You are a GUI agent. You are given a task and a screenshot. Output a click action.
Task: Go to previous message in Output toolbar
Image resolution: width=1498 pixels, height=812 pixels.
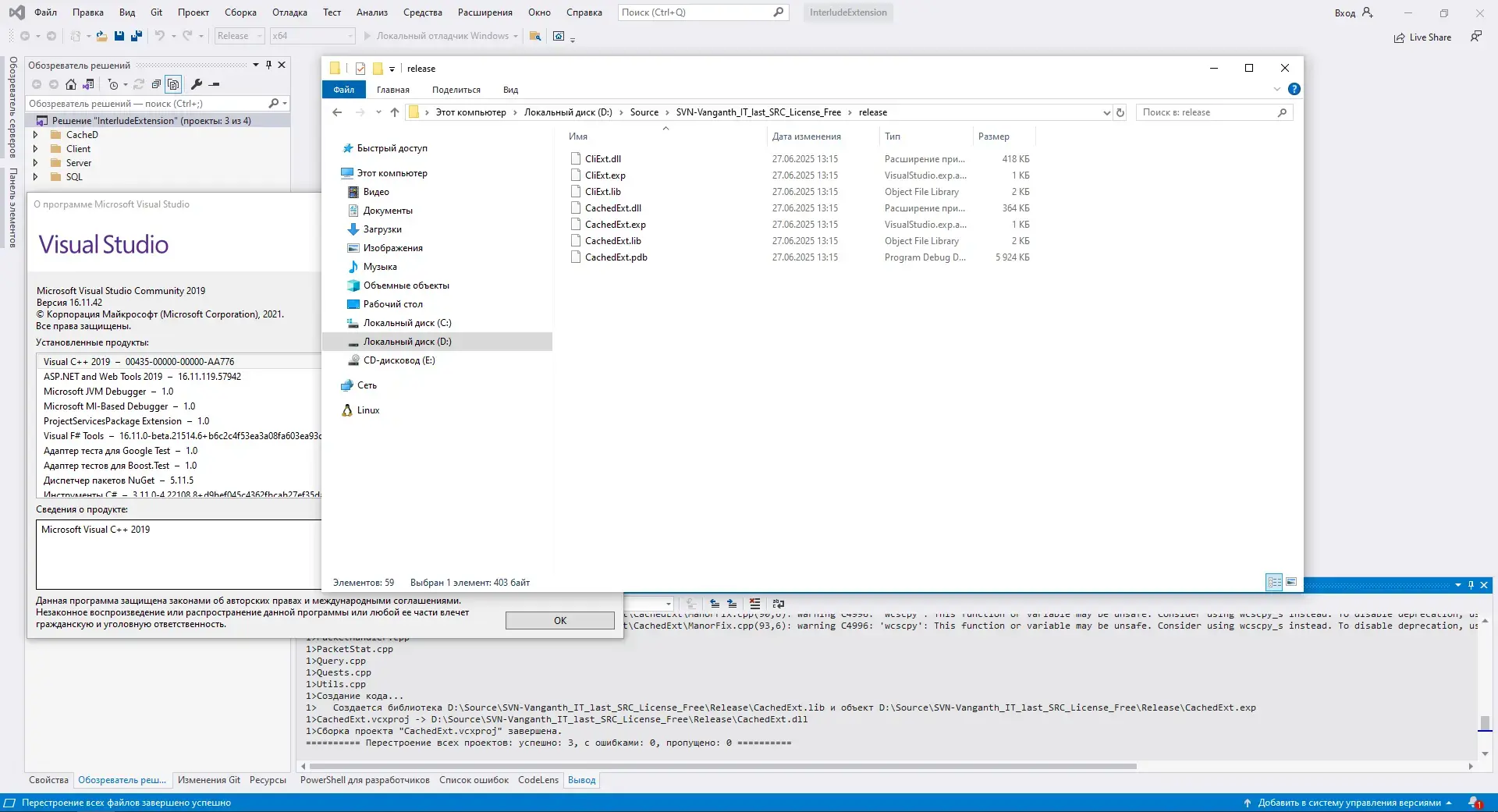tap(715, 604)
